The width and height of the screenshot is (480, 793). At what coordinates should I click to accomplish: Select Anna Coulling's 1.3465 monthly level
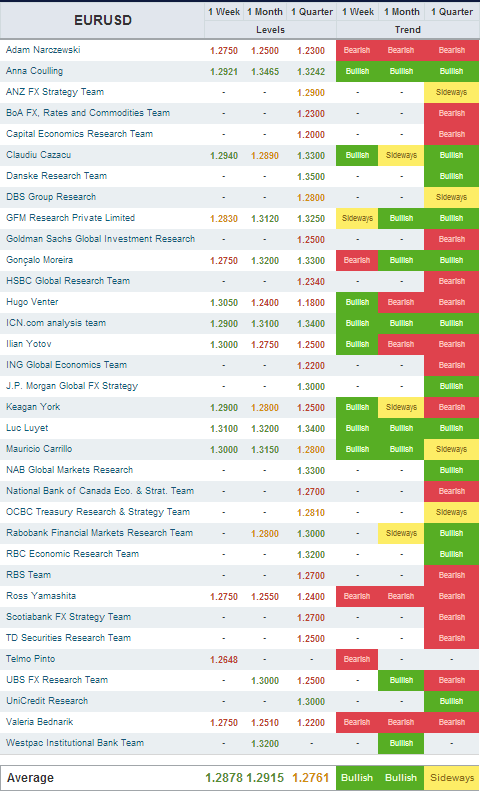265,72
